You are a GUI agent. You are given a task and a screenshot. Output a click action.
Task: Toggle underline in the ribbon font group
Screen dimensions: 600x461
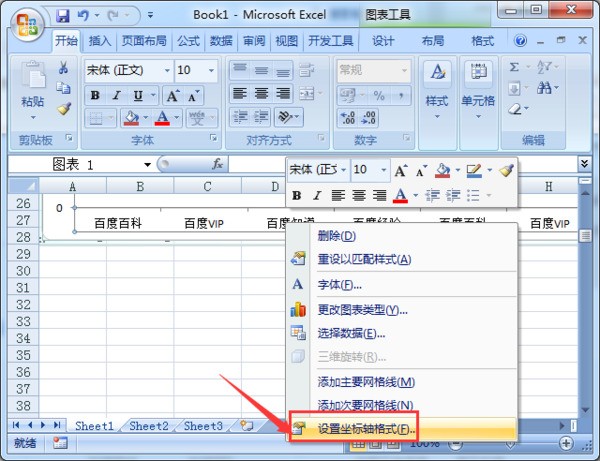(138, 95)
